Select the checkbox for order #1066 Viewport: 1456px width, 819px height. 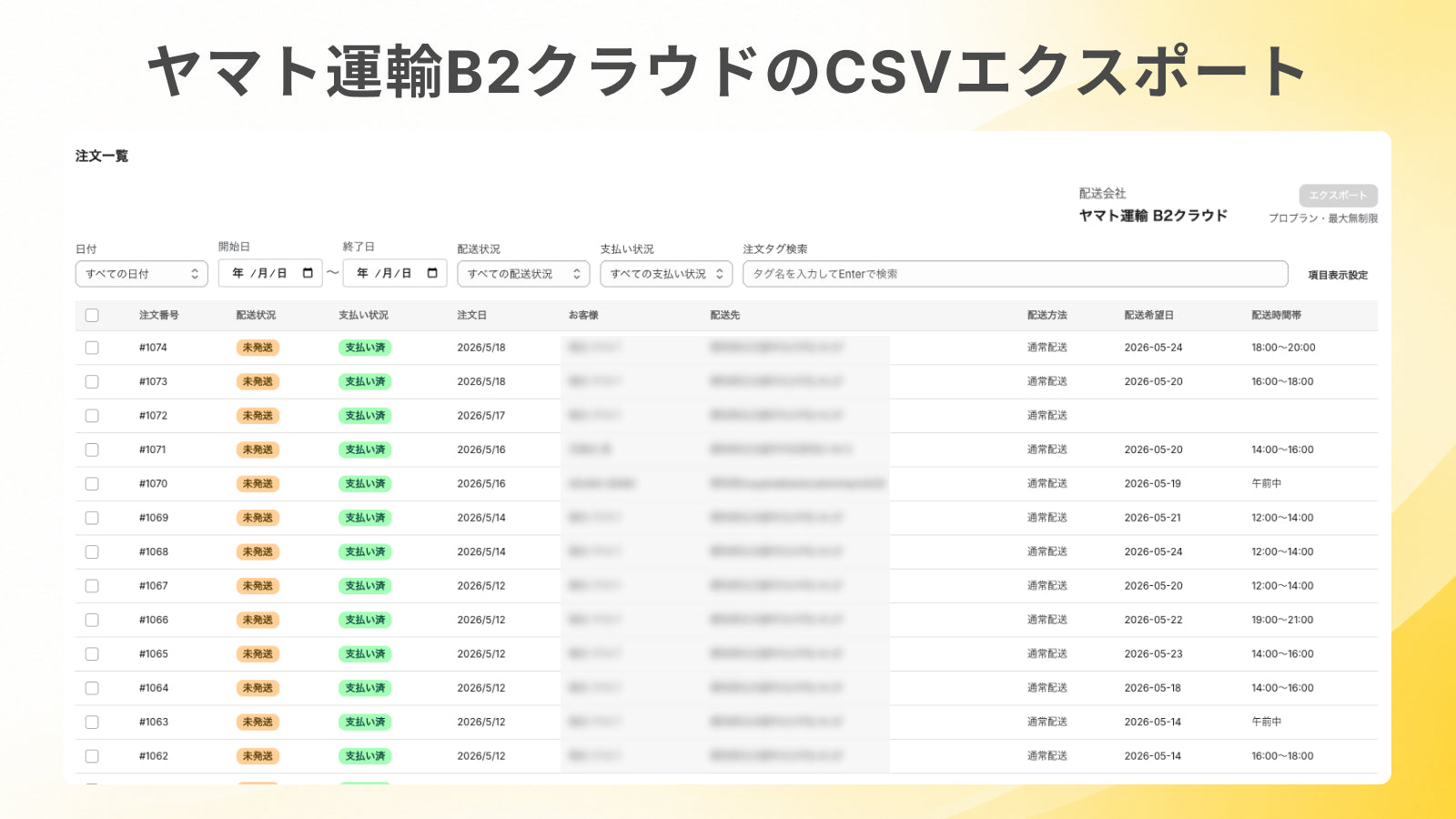(92, 620)
